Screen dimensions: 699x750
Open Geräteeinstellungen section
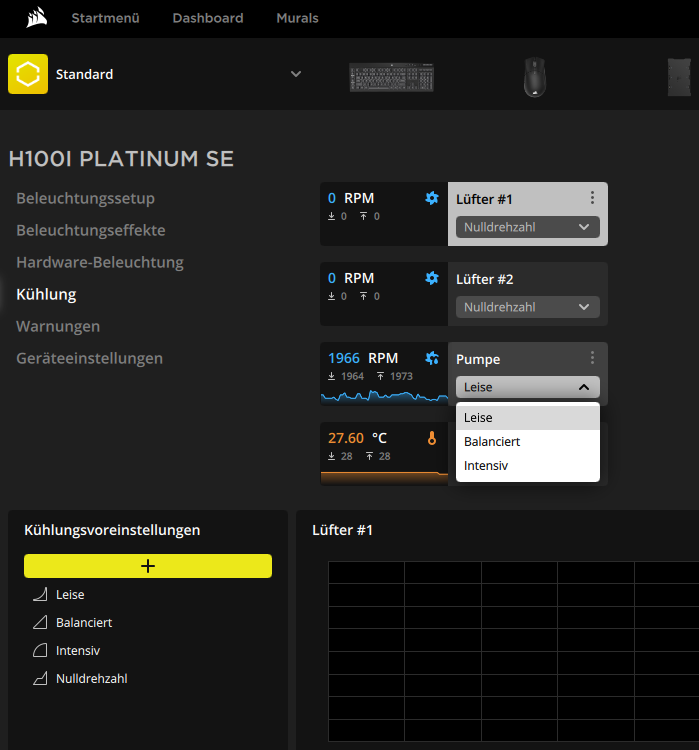coord(89,358)
